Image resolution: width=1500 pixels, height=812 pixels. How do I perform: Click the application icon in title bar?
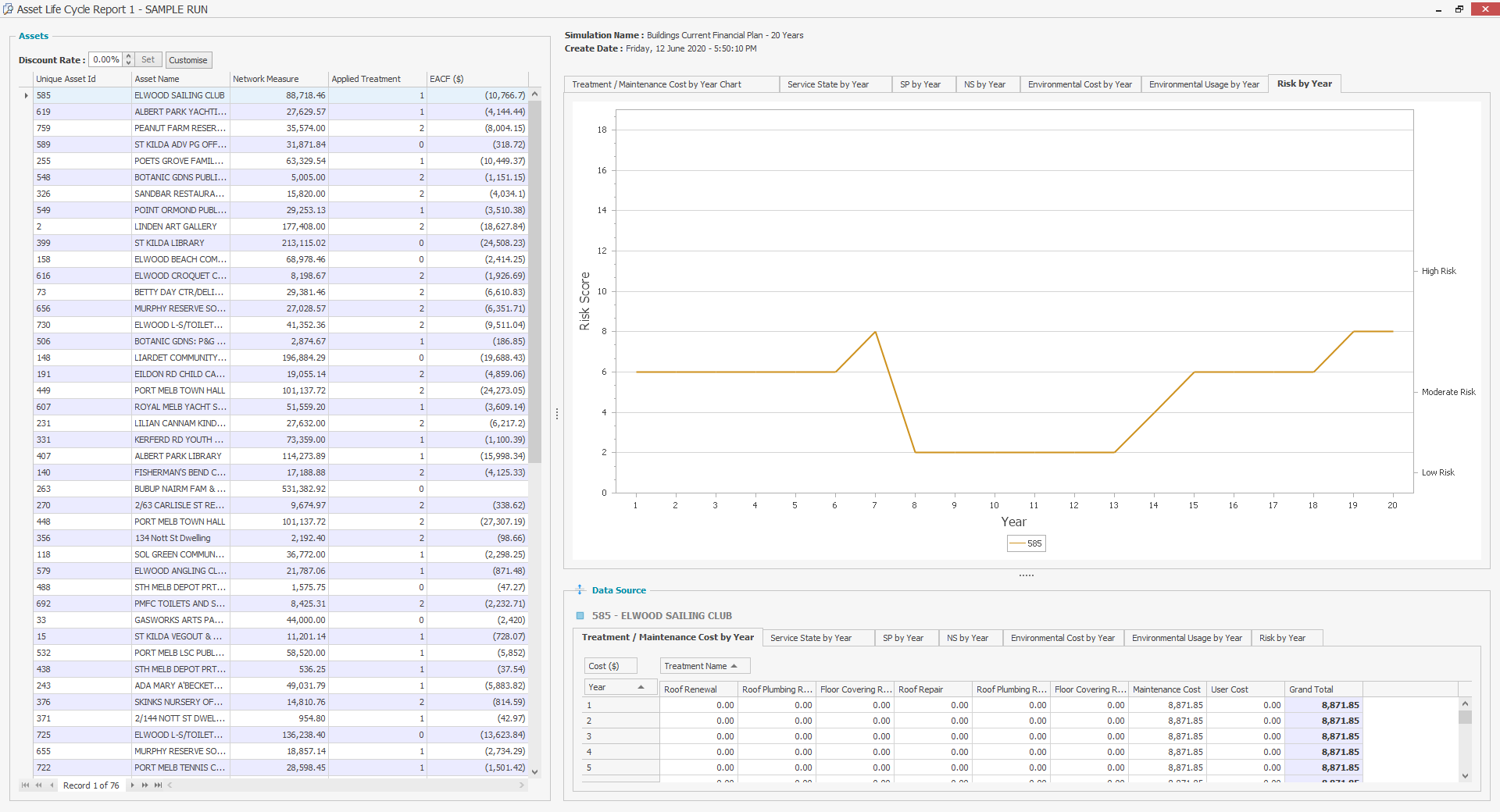pos(8,9)
